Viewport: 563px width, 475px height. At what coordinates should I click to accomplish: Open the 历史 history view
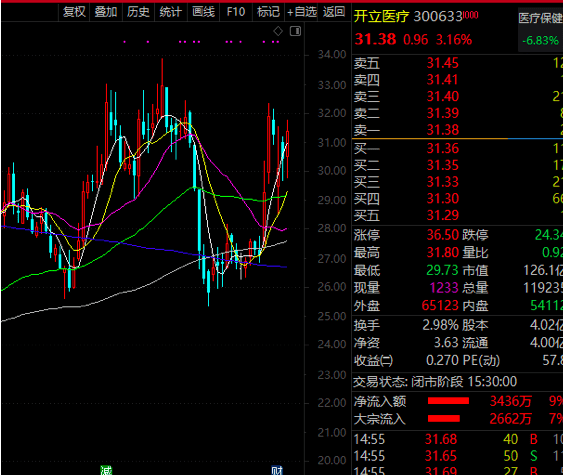tap(138, 12)
